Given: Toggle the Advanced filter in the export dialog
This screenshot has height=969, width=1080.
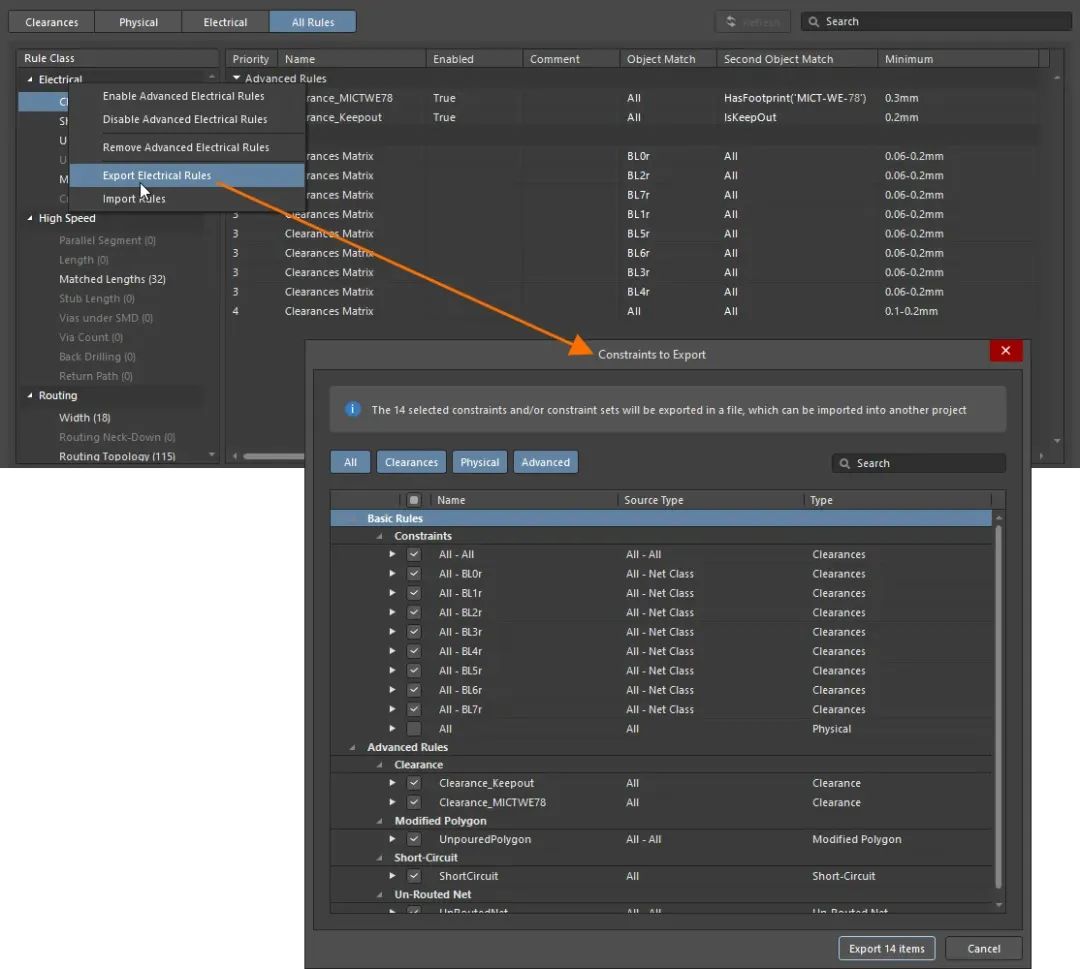Looking at the screenshot, I should point(546,462).
